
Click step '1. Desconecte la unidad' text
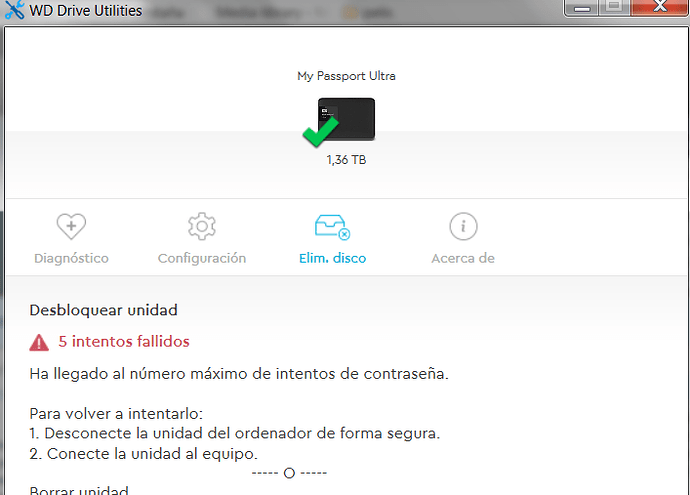pos(235,433)
